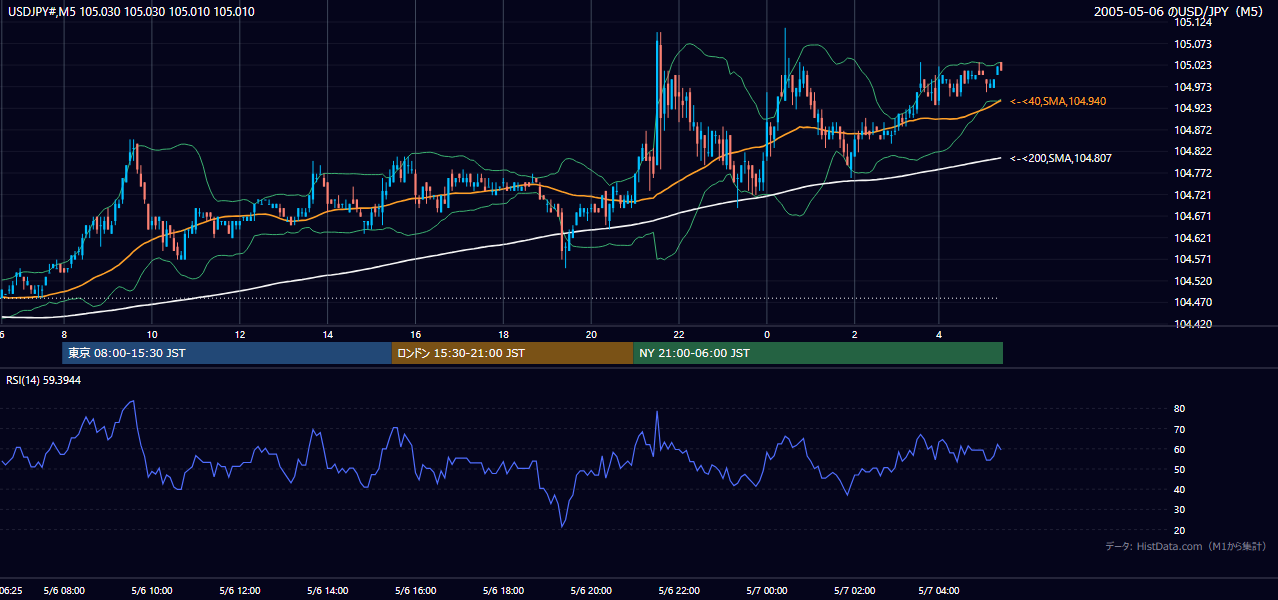
Task: Click hour marker 0 under the price chart
Action: [x=767, y=334]
